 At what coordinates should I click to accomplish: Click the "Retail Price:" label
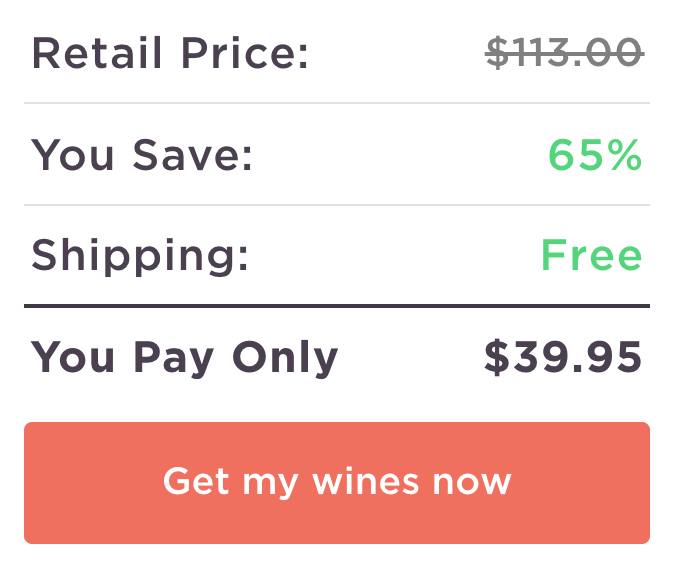pos(171,53)
